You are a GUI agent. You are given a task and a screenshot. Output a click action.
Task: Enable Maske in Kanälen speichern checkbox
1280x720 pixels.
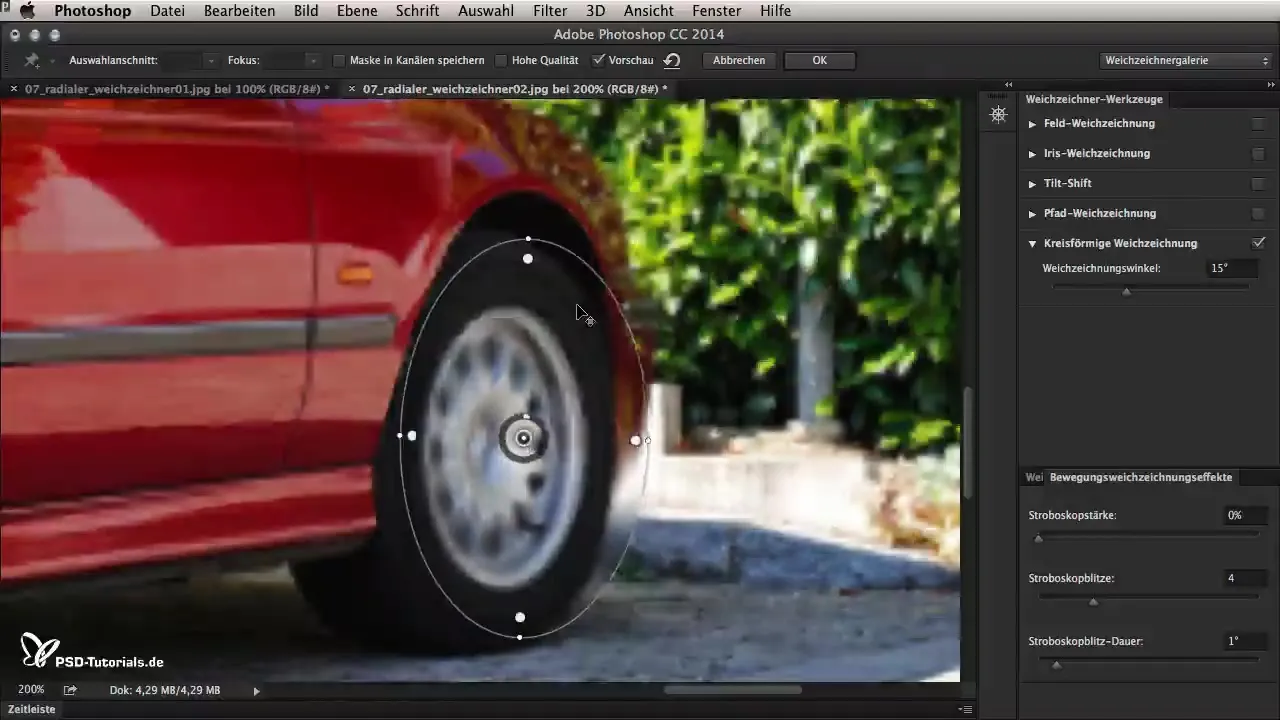(339, 61)
